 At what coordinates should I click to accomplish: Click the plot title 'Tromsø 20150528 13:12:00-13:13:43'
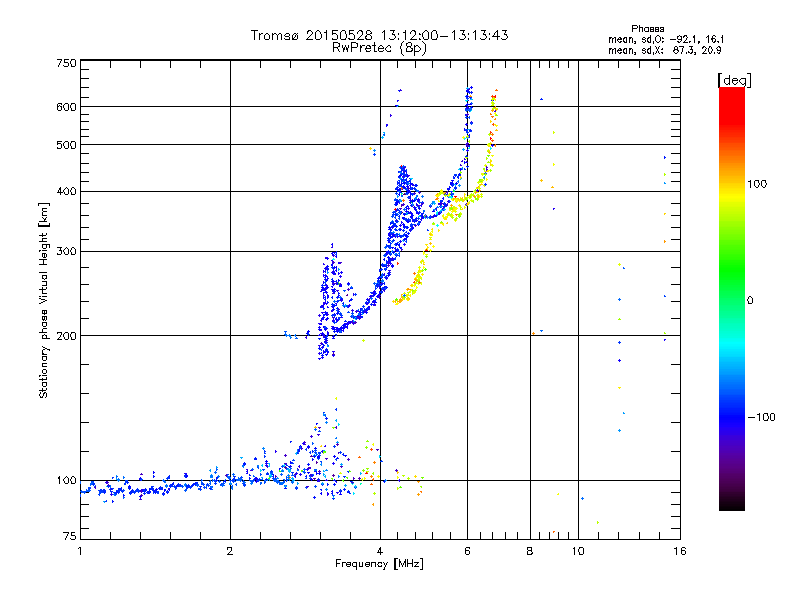380,35
